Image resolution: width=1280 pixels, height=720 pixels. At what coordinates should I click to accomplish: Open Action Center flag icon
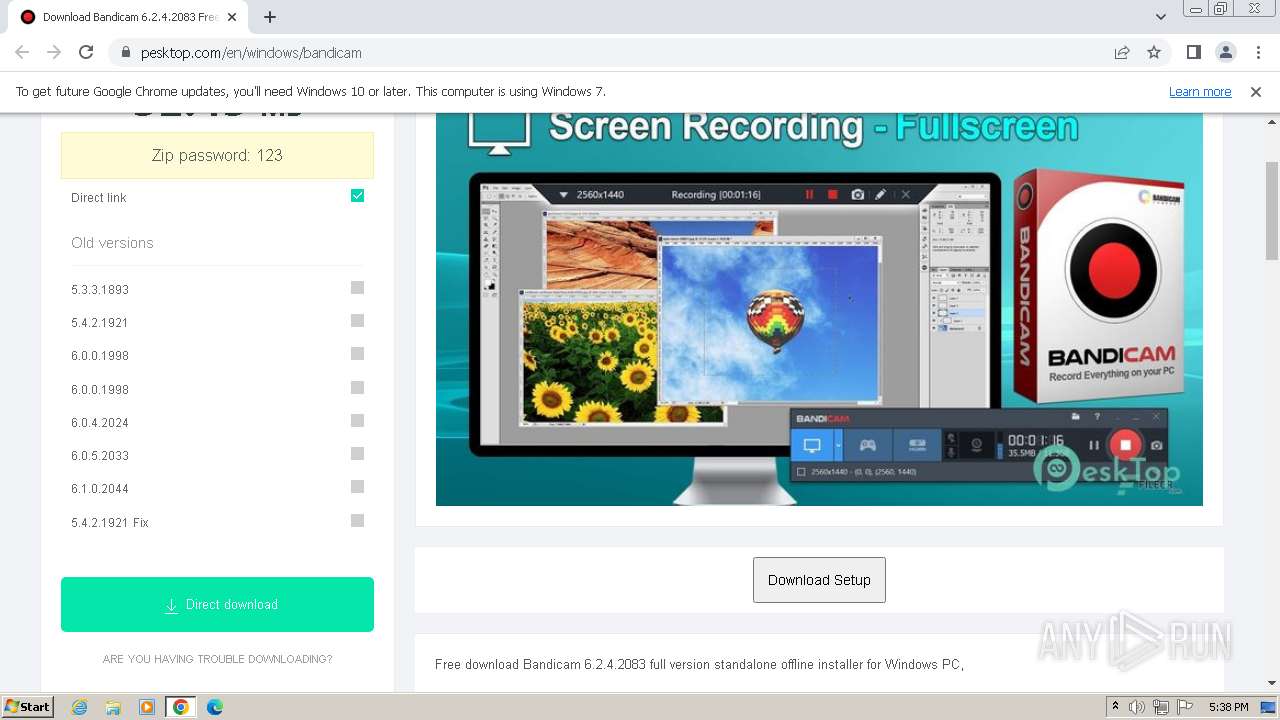(1185, 707)
